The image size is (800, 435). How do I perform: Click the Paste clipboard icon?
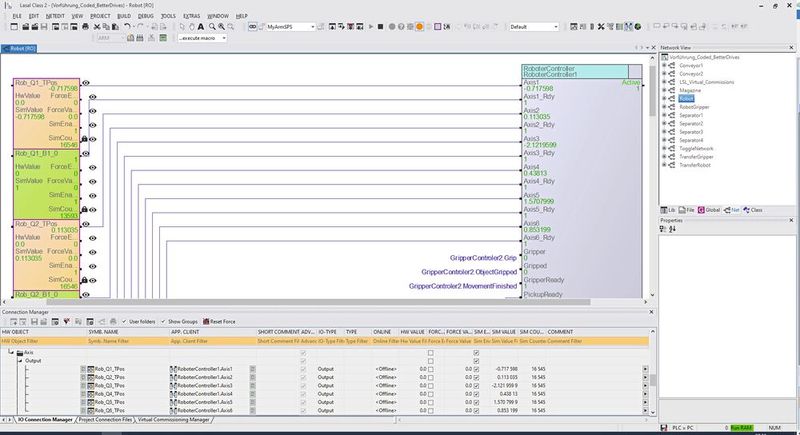click(x=115, y=27)
